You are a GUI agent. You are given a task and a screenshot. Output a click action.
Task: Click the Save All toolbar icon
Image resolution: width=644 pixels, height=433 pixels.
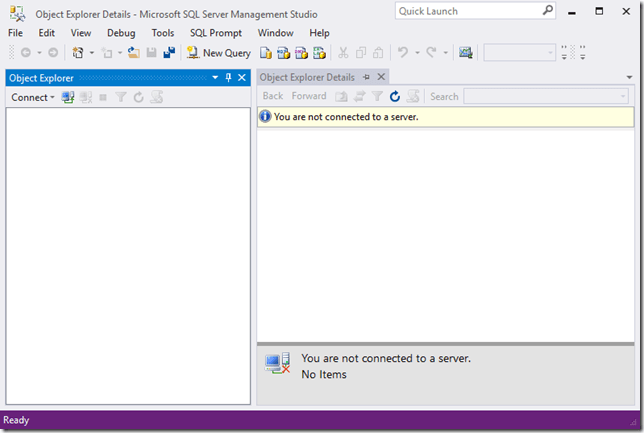point(168,53)
